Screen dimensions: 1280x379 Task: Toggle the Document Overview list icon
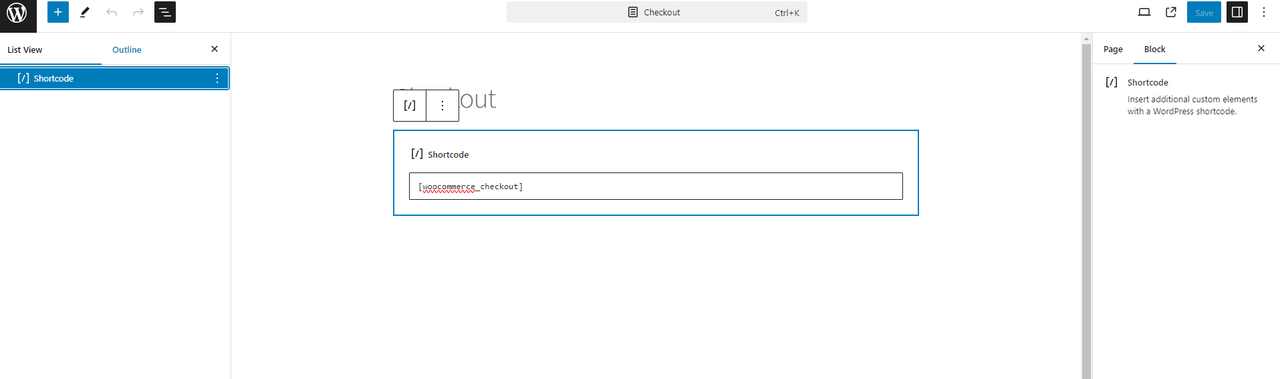point(165,13)
